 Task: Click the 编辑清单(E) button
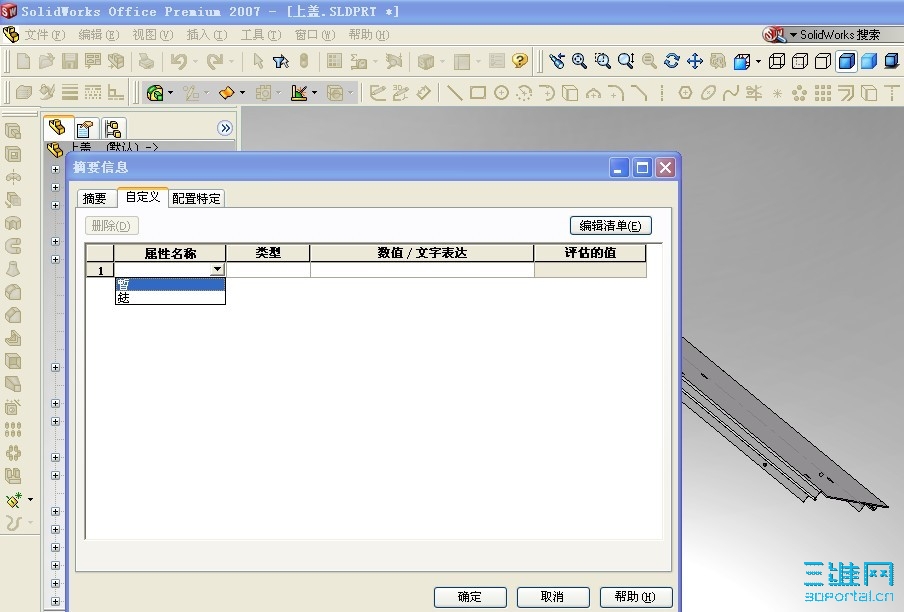point(611,225)
